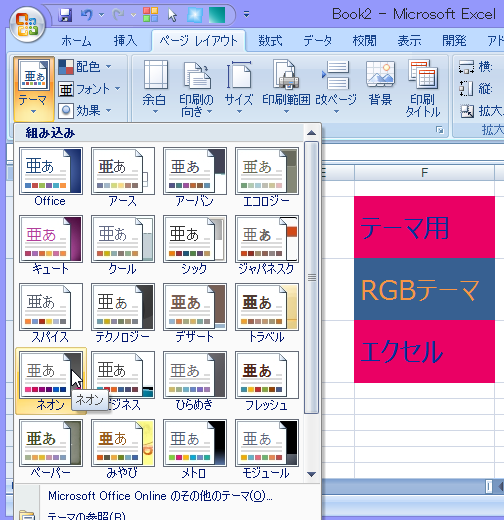The width and height of the screenshot is (504, 520).
Task: Open the 印刷範囲 print area menu
Action: tap(286, 88)
